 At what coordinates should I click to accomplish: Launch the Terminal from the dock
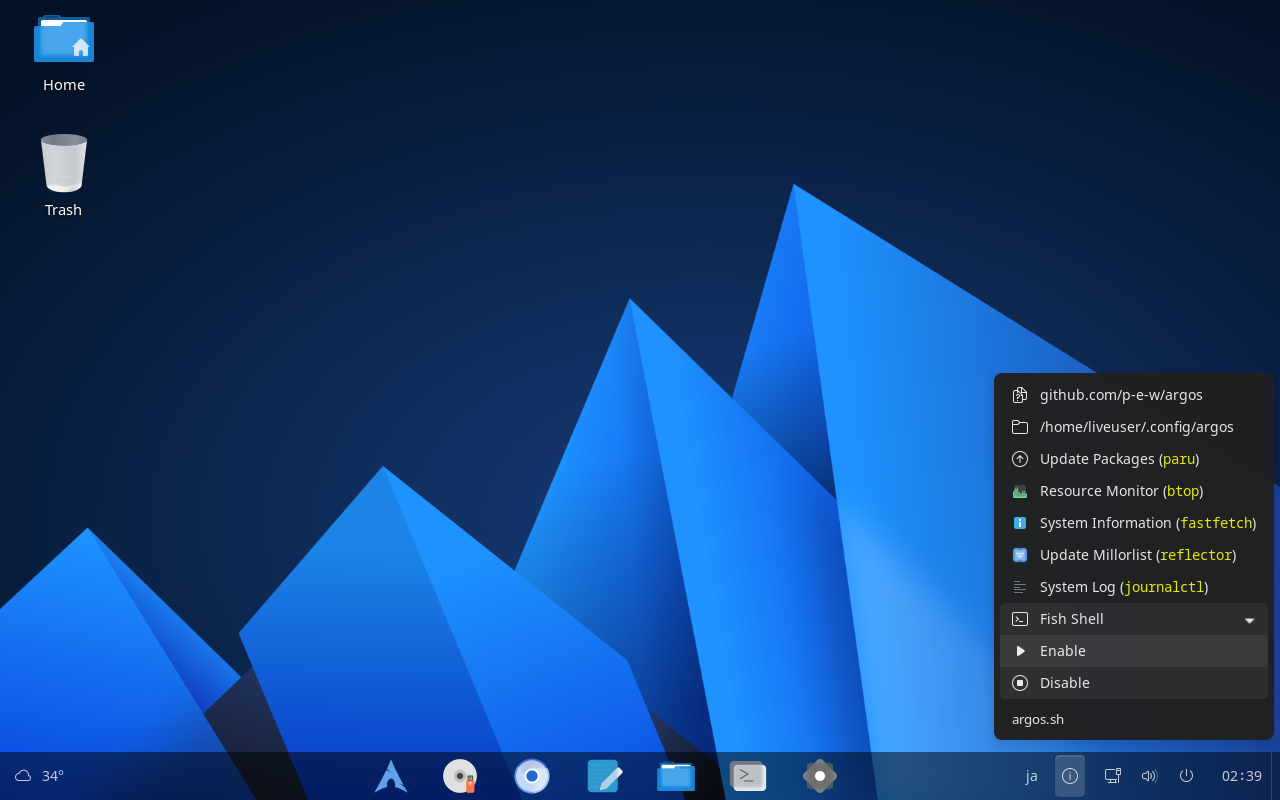[748, 776]
